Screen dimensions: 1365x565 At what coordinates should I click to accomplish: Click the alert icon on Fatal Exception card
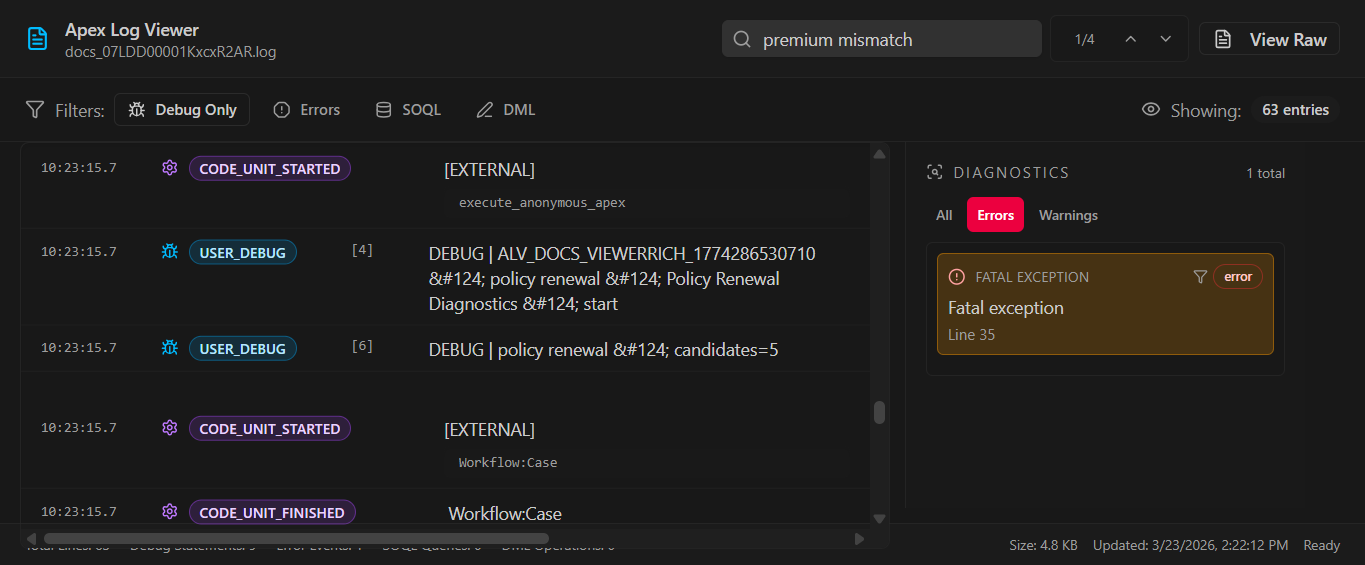(957, 277)
